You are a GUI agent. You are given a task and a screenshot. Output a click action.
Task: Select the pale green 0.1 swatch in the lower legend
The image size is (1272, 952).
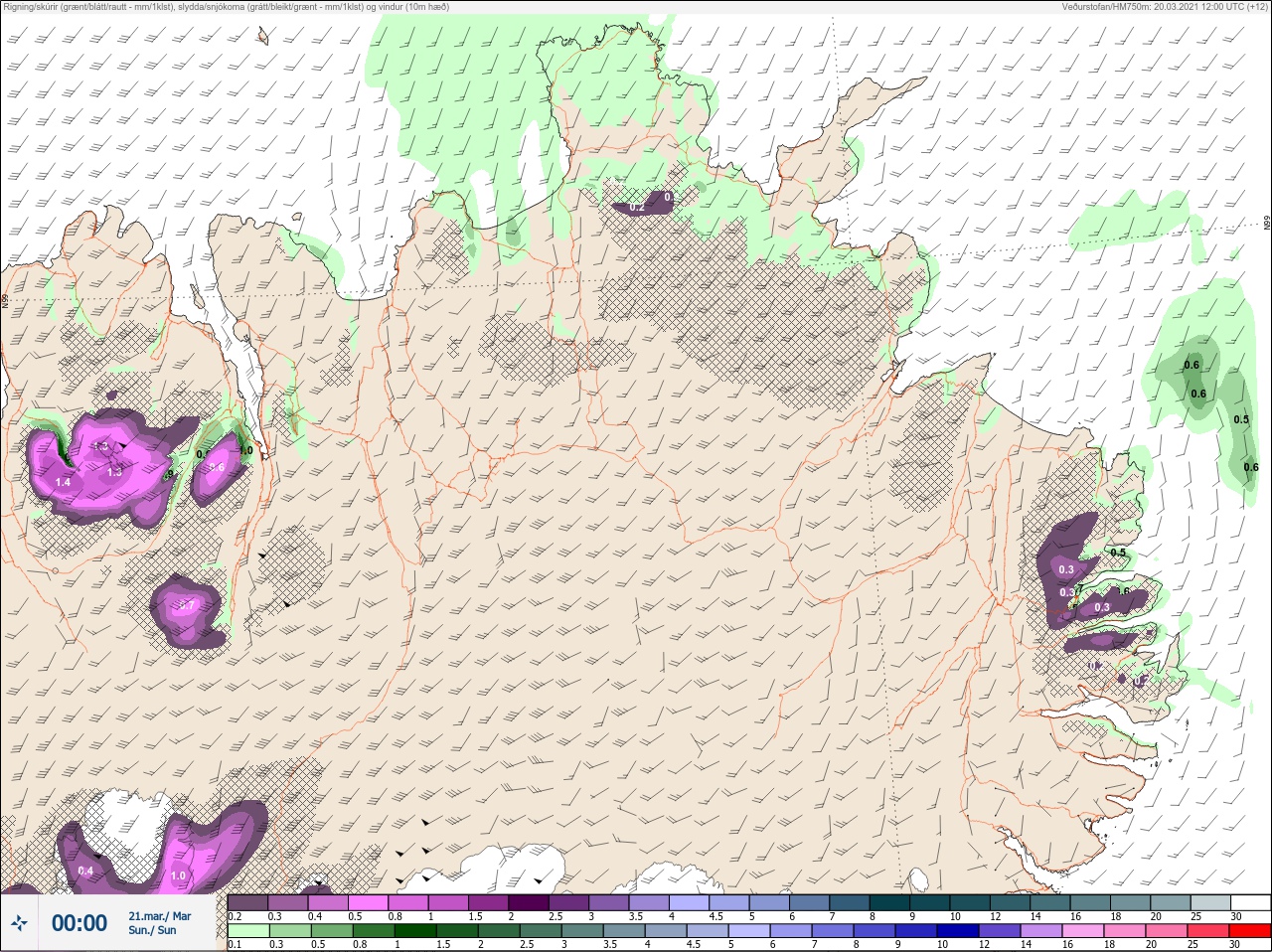click(248, 931)
